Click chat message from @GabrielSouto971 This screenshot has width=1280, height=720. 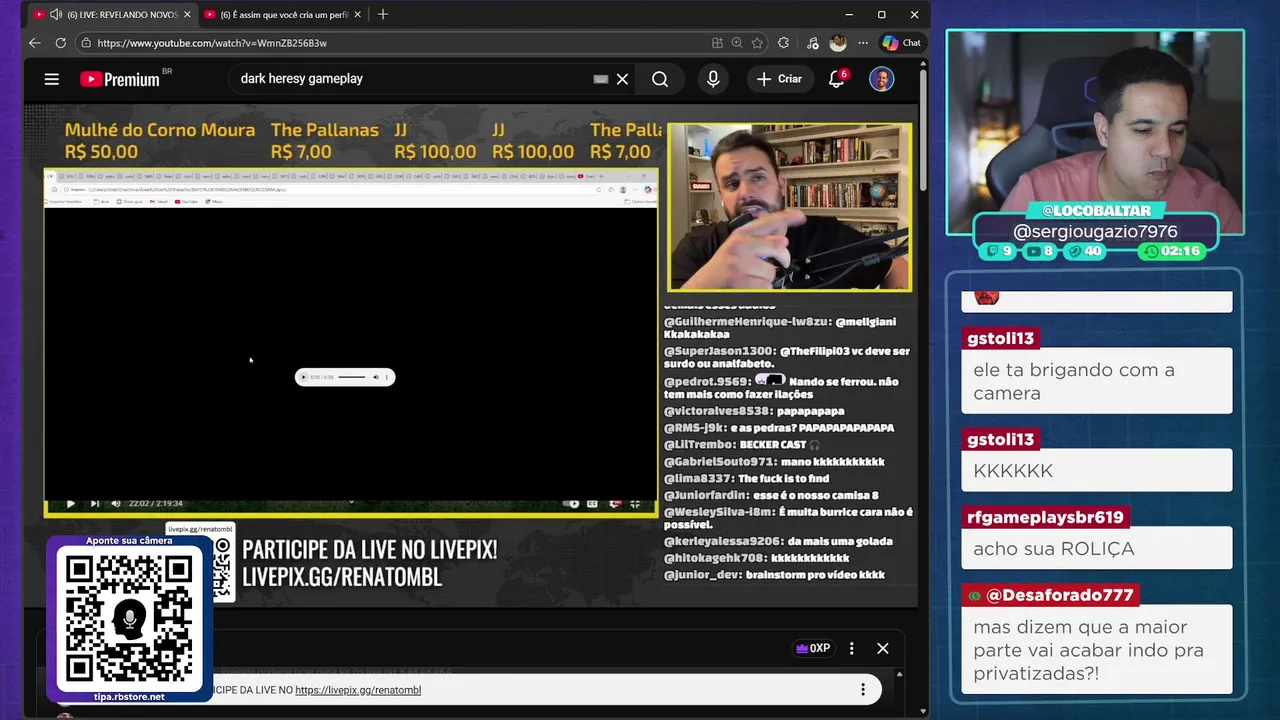point(774,462)
